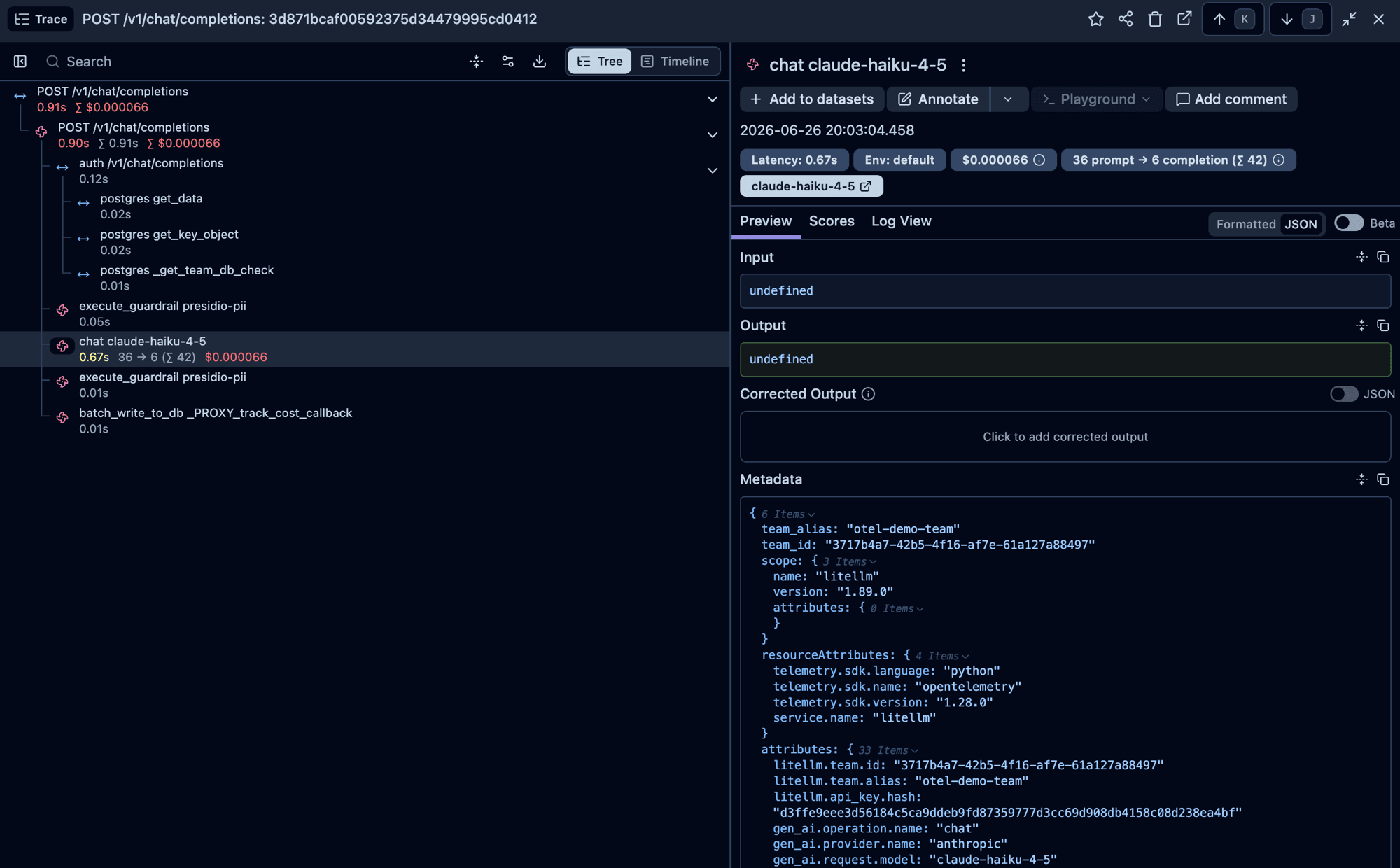Viewport: 1400px width, 868px height.
Task: Collapse the root POST /v1/chat/completions node
Action: (712, 99)
